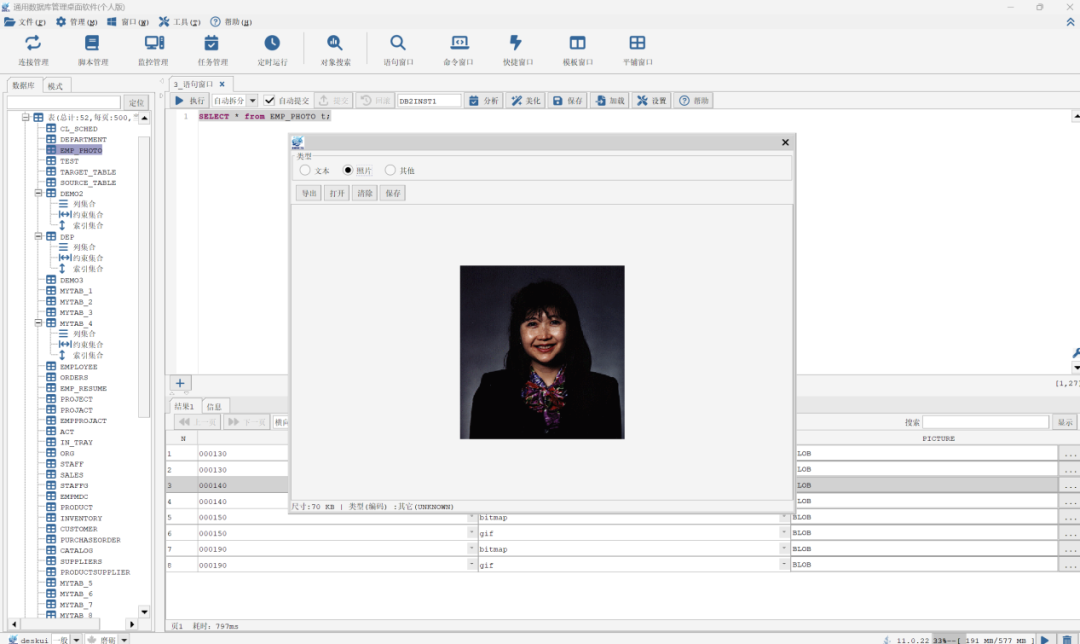1080x644 pixels.
Task: Click the 打开 open button in photo dialog
Action: click(337, 194)
